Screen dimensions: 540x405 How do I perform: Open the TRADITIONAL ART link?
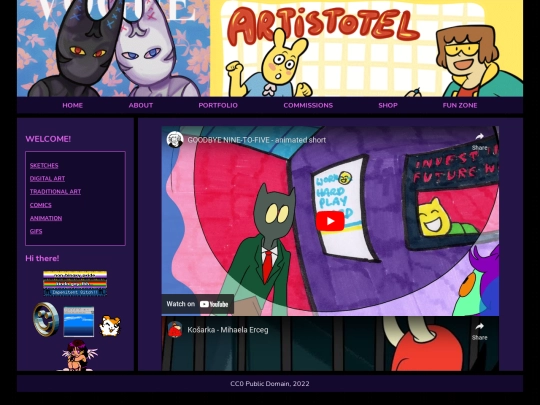(55, 192)
